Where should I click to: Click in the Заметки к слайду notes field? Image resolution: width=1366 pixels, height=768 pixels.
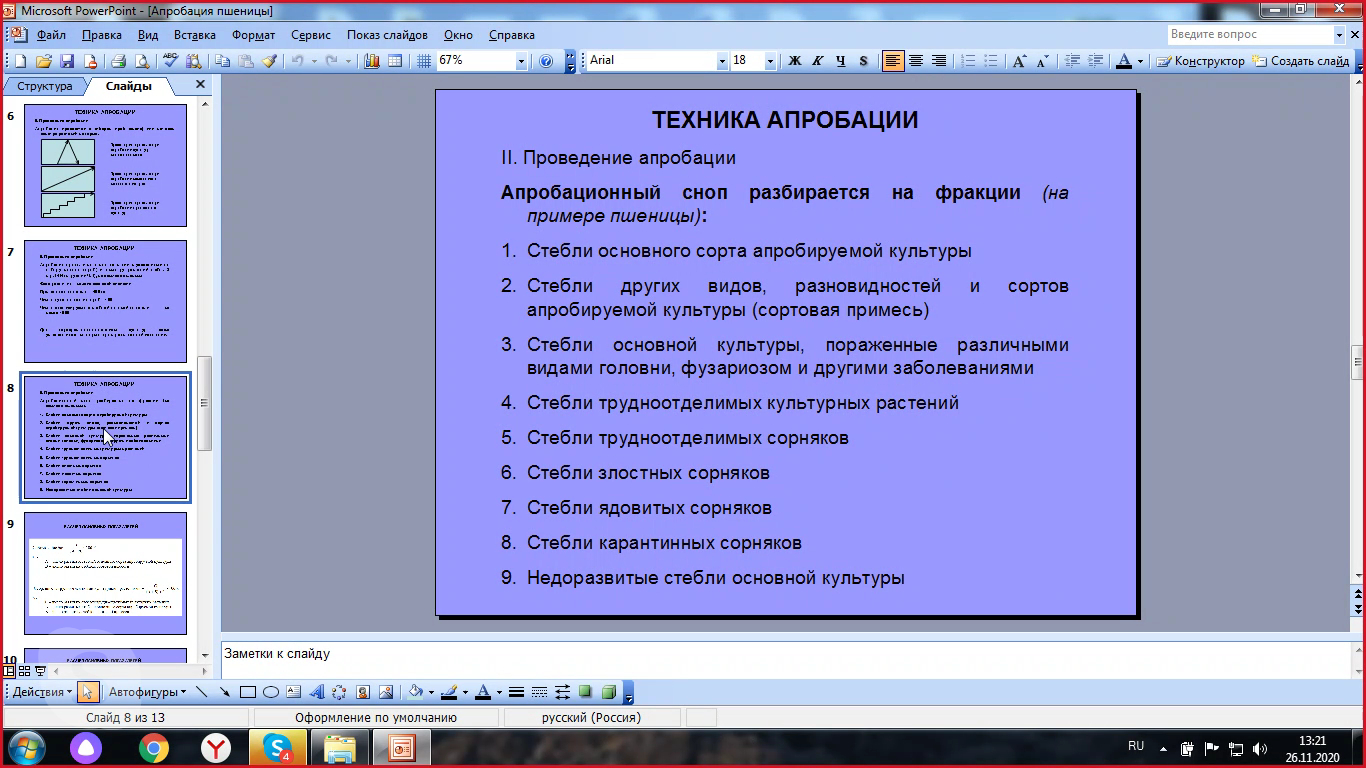coord(785,659)
